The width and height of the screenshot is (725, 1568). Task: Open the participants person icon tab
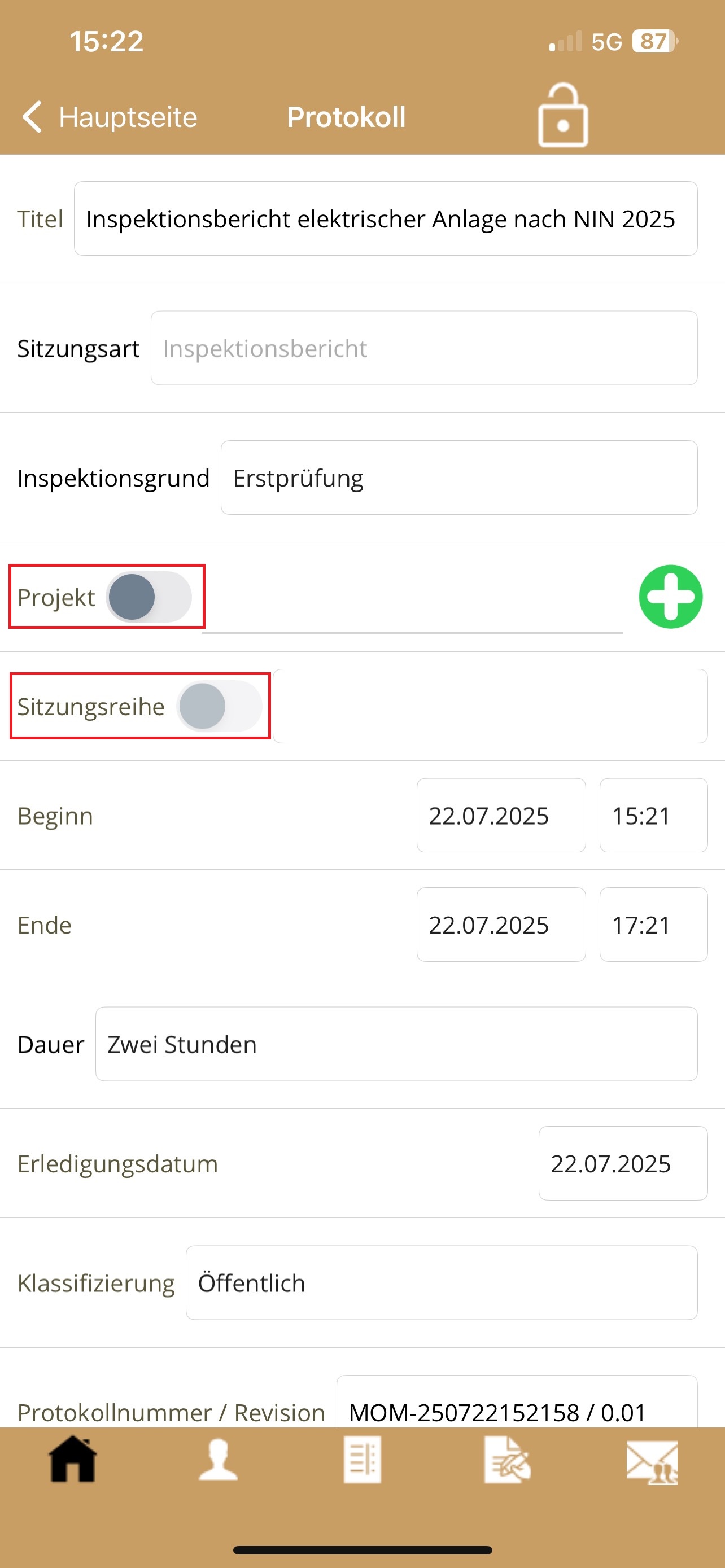coord(218,1459)
